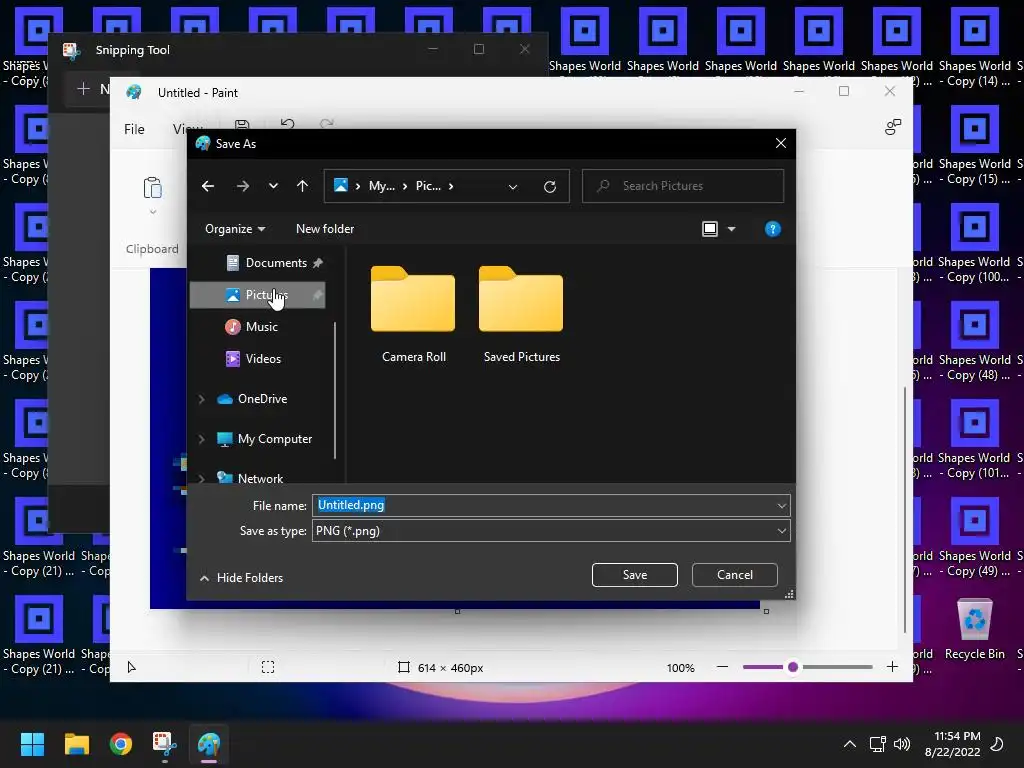Click the Save button

[635, 575]
